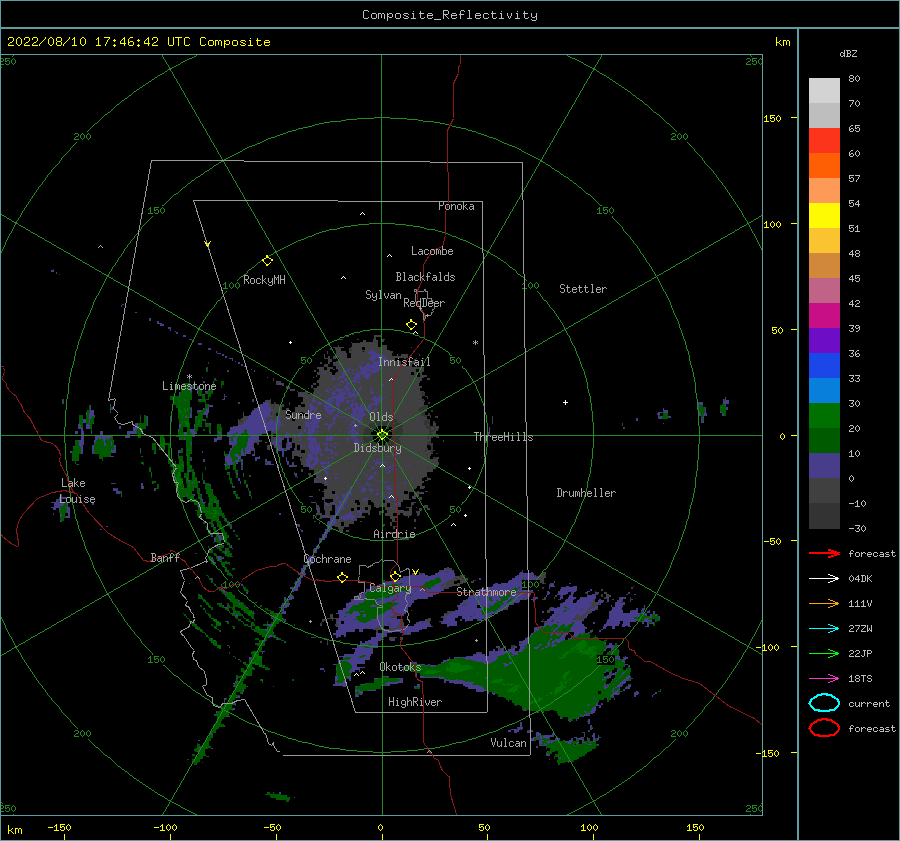Click the light blue 30-33 dBZ swatch

coord(824,390)
